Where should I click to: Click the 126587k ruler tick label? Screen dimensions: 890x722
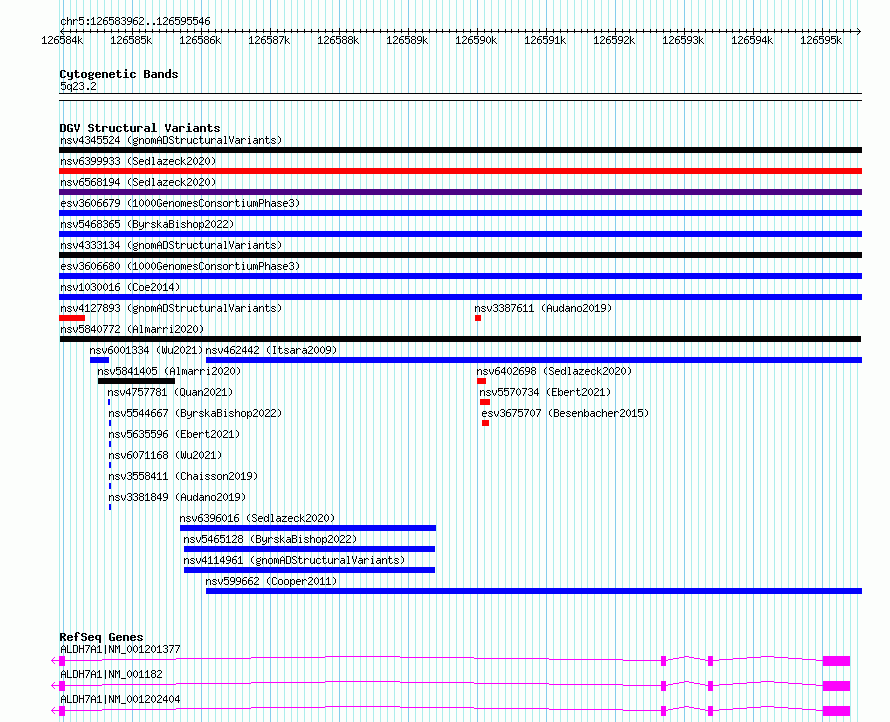tap(269, 40)
